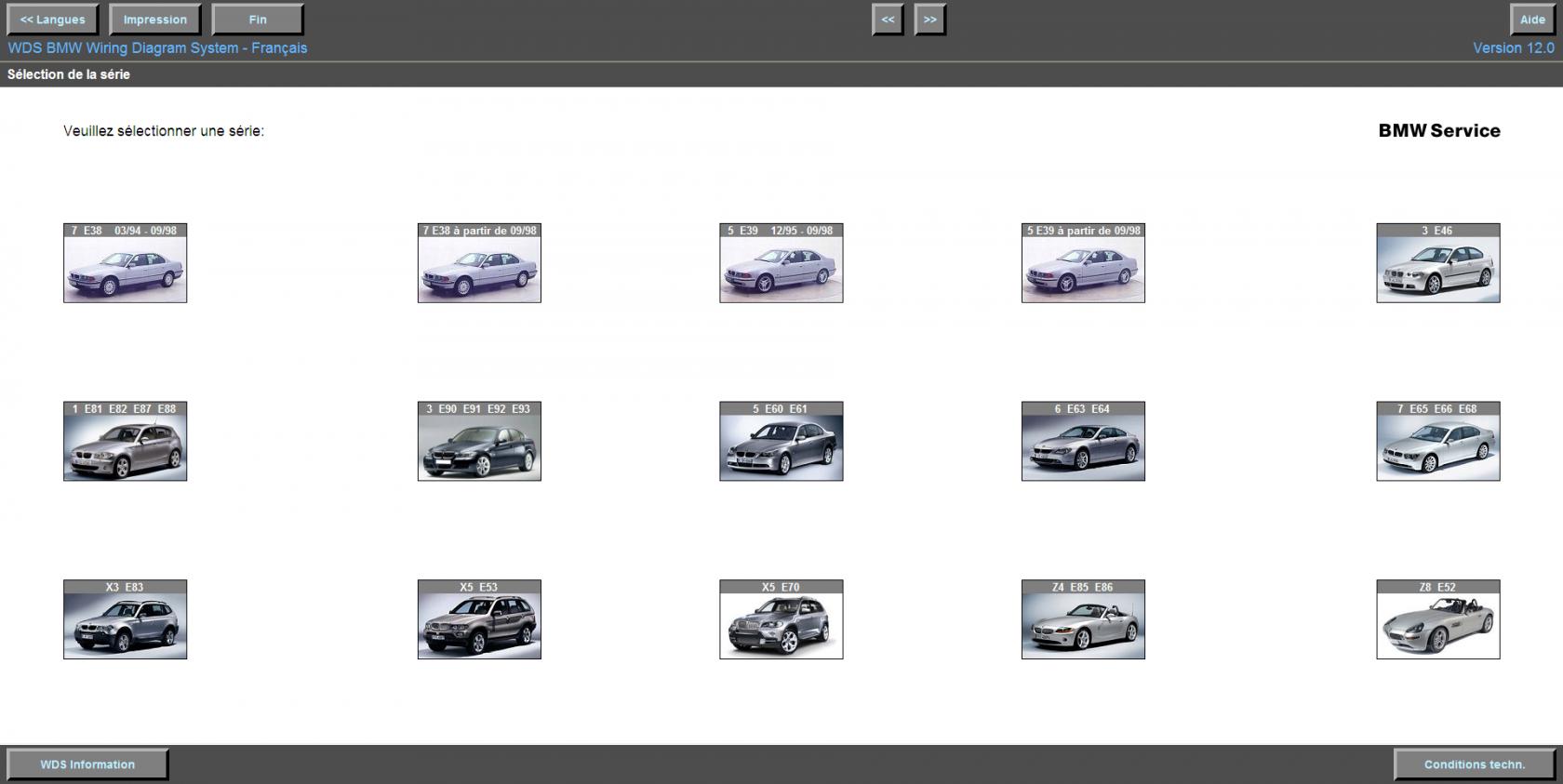This screenshot has height=784, width=1563.
Task: Go back to Langues selection
Action: 53,20
